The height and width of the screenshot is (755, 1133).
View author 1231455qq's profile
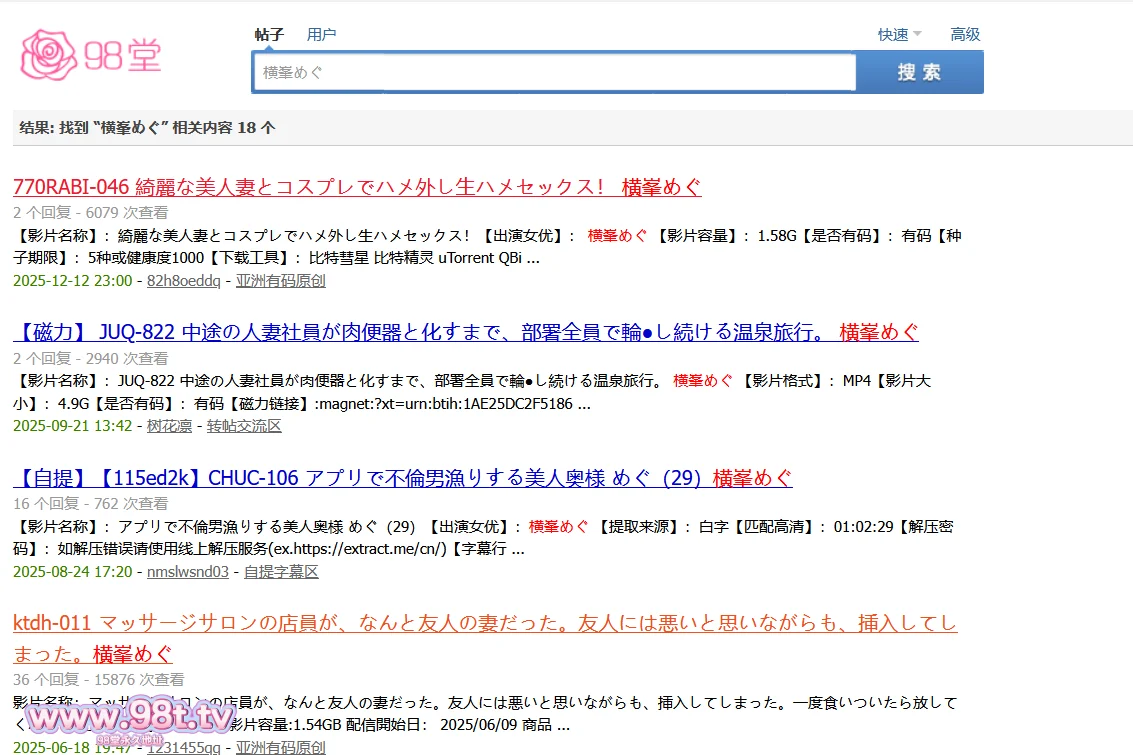coord(184,747)
